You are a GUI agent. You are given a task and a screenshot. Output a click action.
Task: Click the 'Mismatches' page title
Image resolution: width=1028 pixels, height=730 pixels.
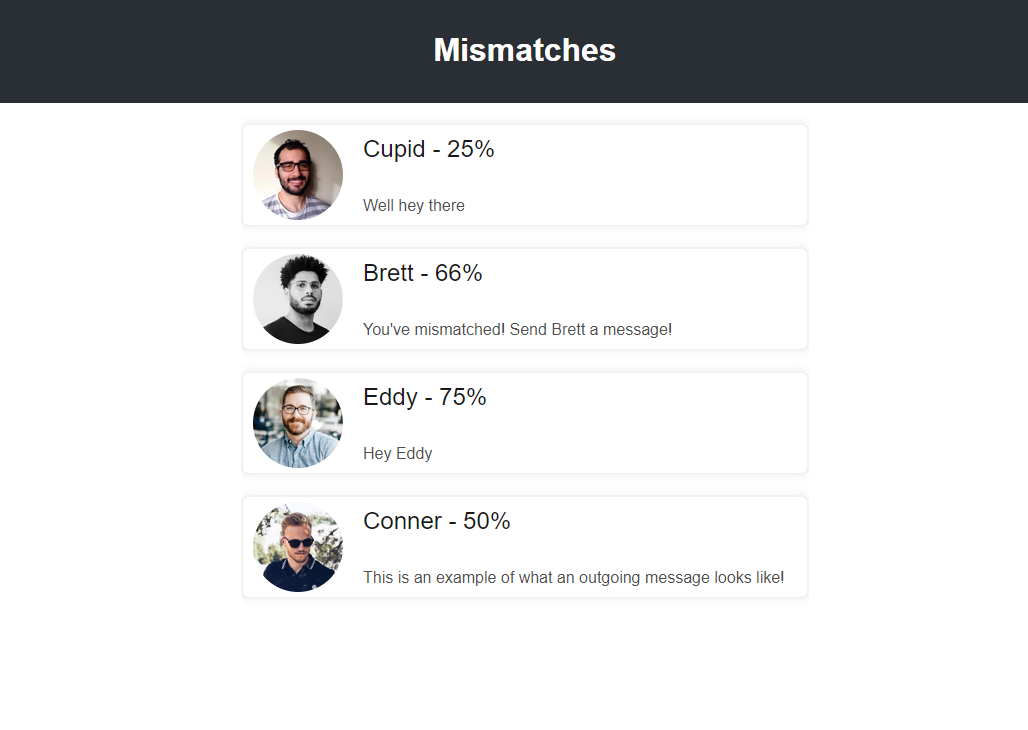coord(524,50)
